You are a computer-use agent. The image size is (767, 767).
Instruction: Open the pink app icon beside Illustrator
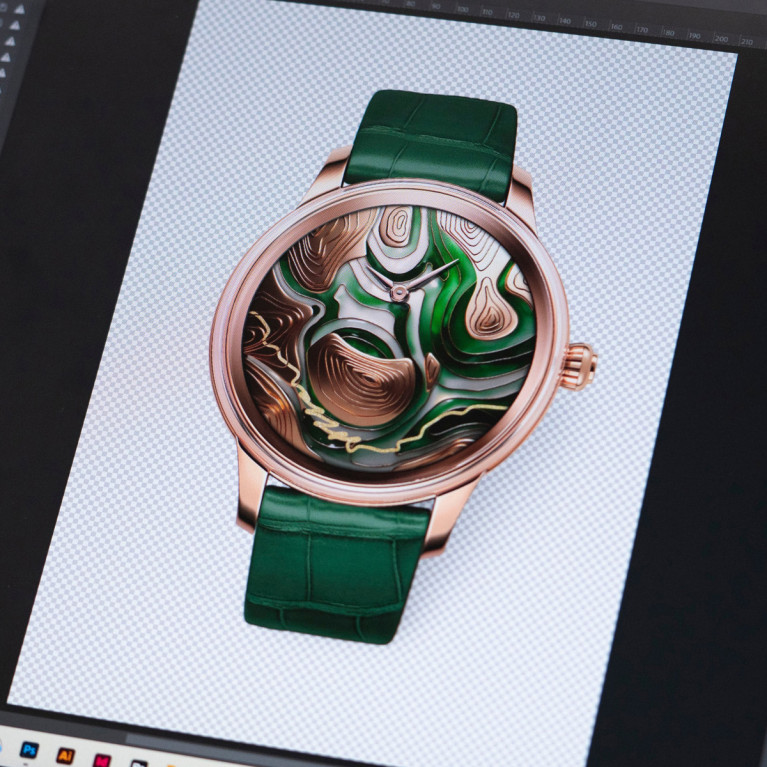[102, 761]
